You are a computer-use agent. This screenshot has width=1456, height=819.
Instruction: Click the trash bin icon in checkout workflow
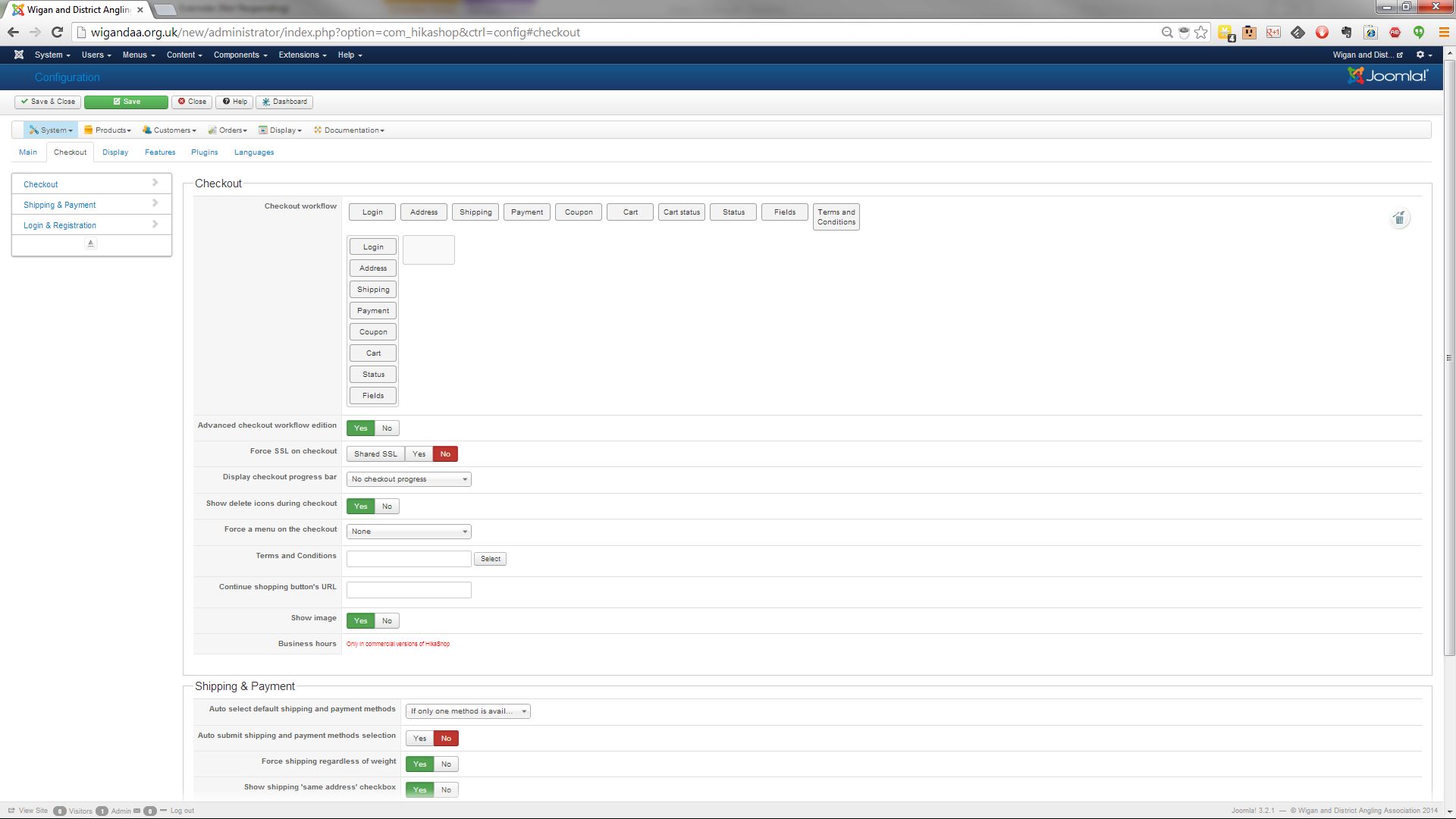click(x=1399, y=219)
